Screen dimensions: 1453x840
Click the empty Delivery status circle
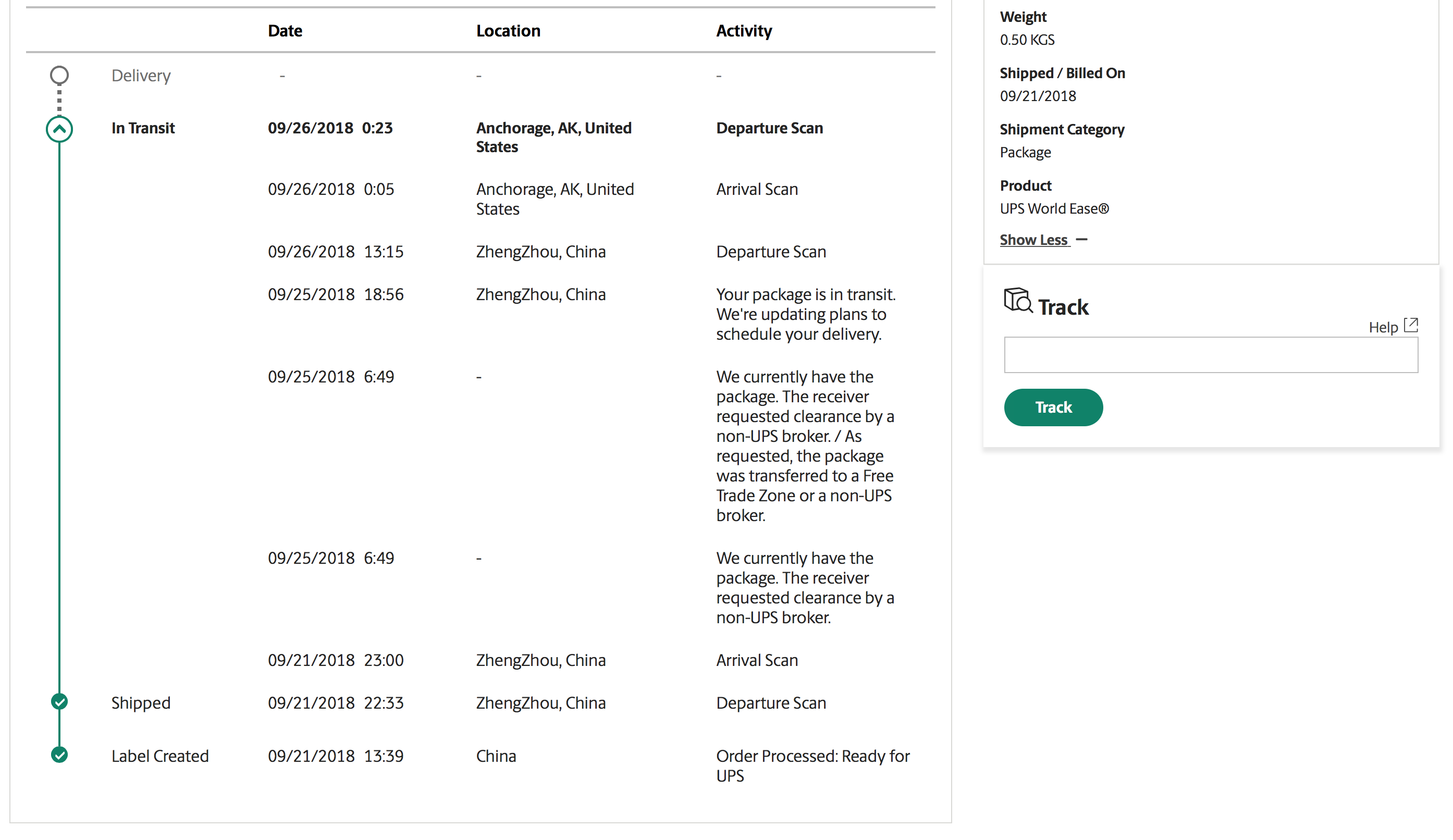pyautogui.click(x=59, y=75)
